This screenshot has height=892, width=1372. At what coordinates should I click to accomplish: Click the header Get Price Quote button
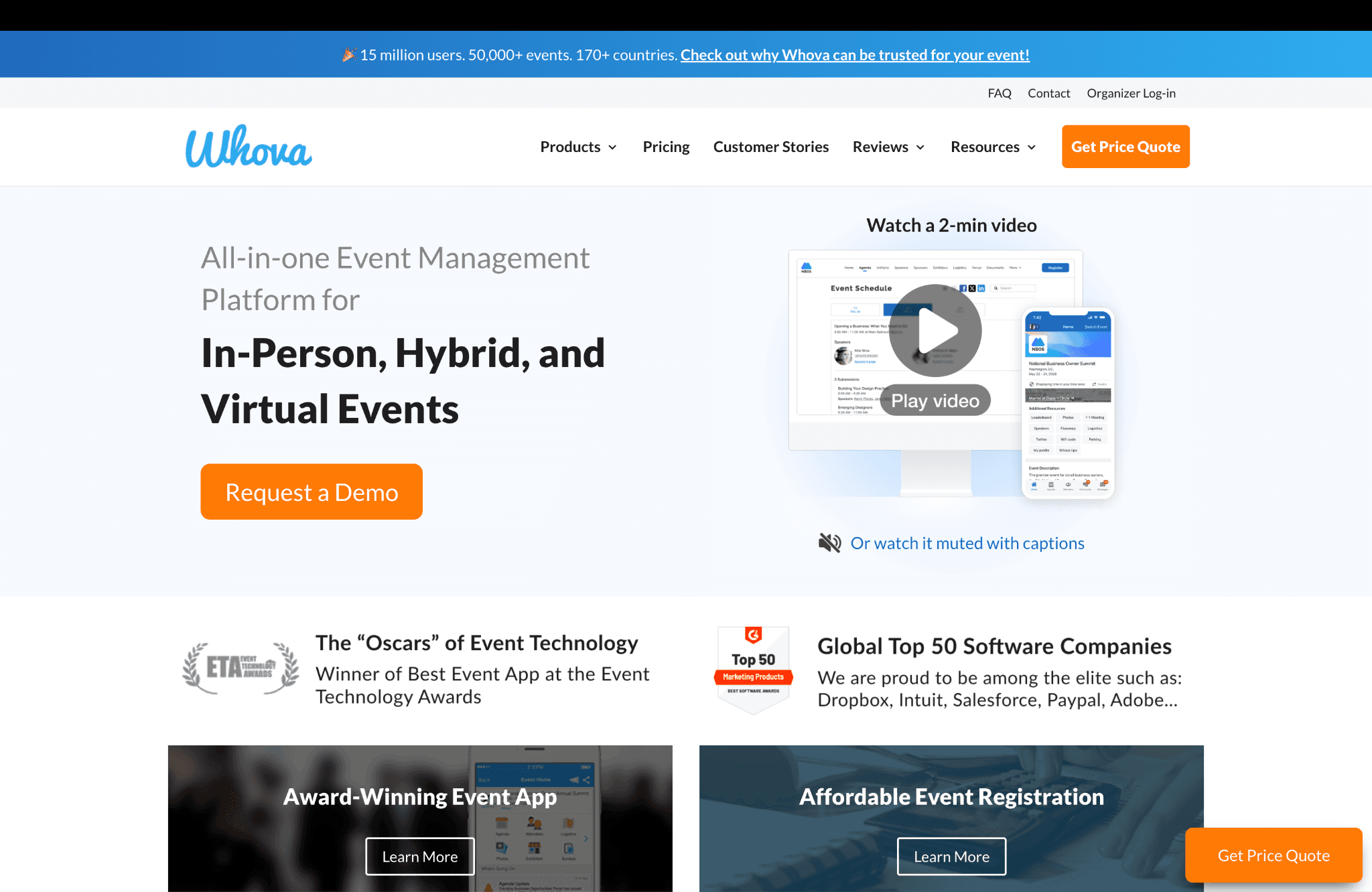[x=1125, y=147]
